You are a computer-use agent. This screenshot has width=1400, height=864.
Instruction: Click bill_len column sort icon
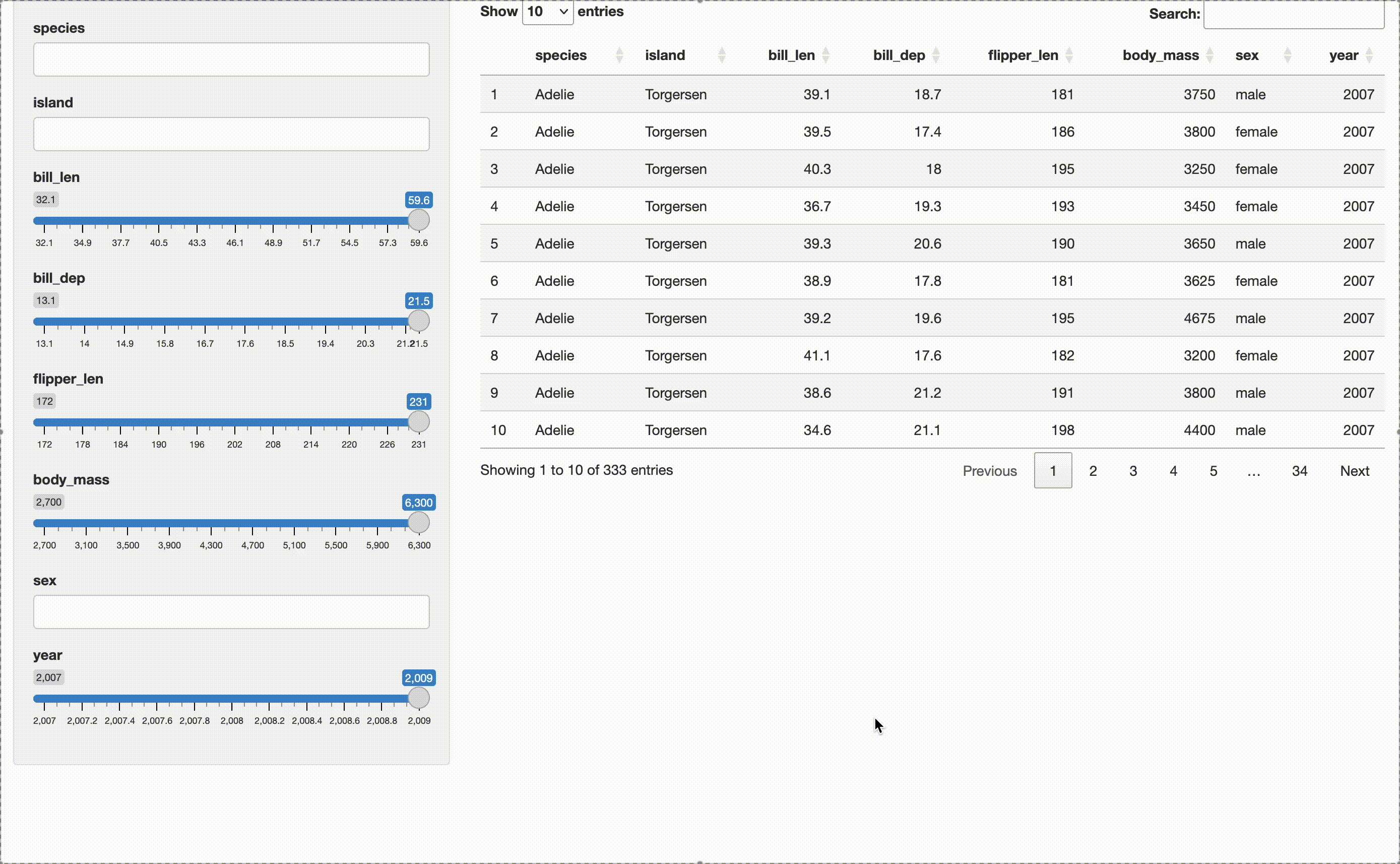(x=825, y=55)
